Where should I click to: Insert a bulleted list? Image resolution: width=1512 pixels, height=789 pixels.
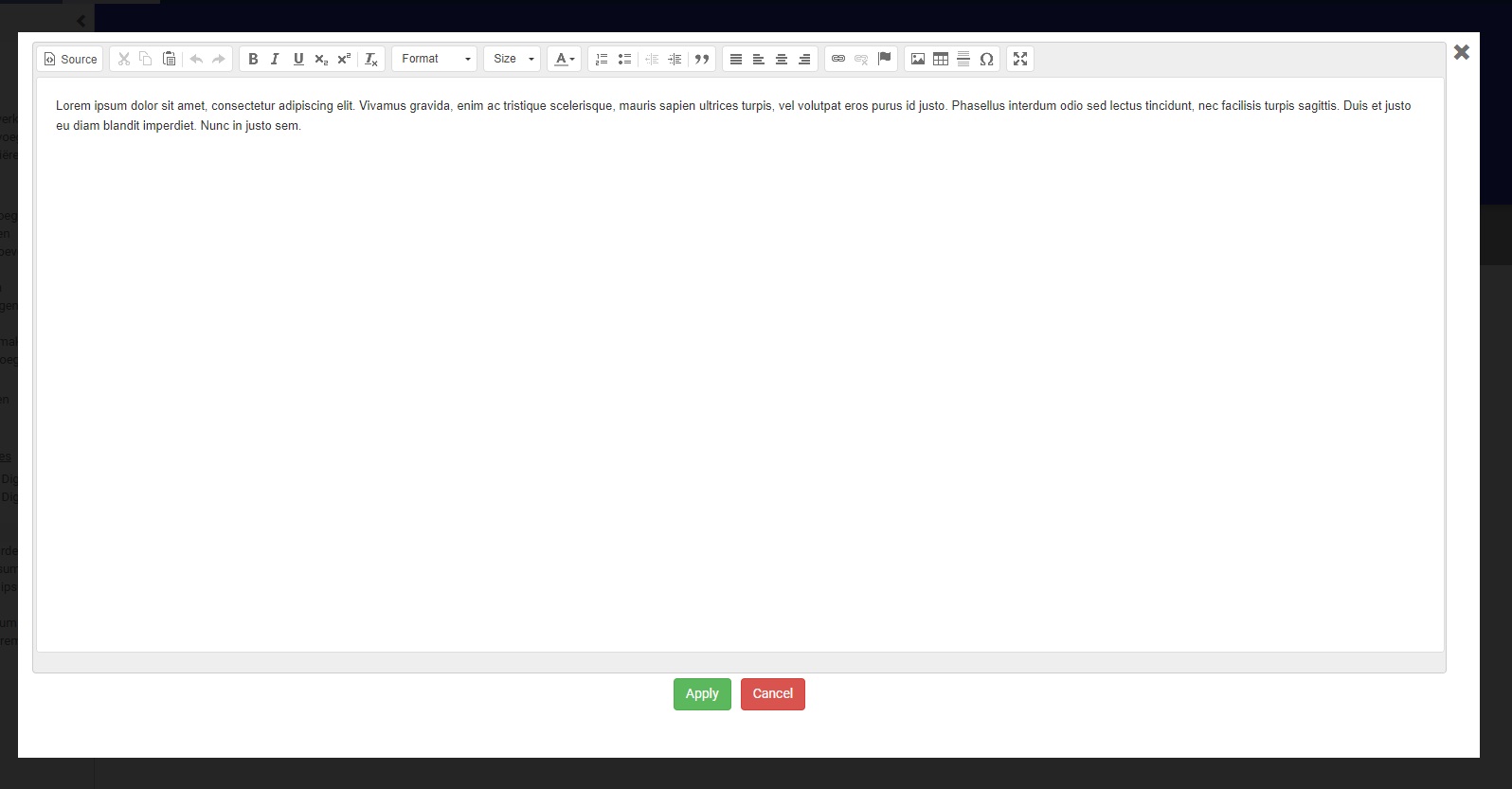click(624, 59)
